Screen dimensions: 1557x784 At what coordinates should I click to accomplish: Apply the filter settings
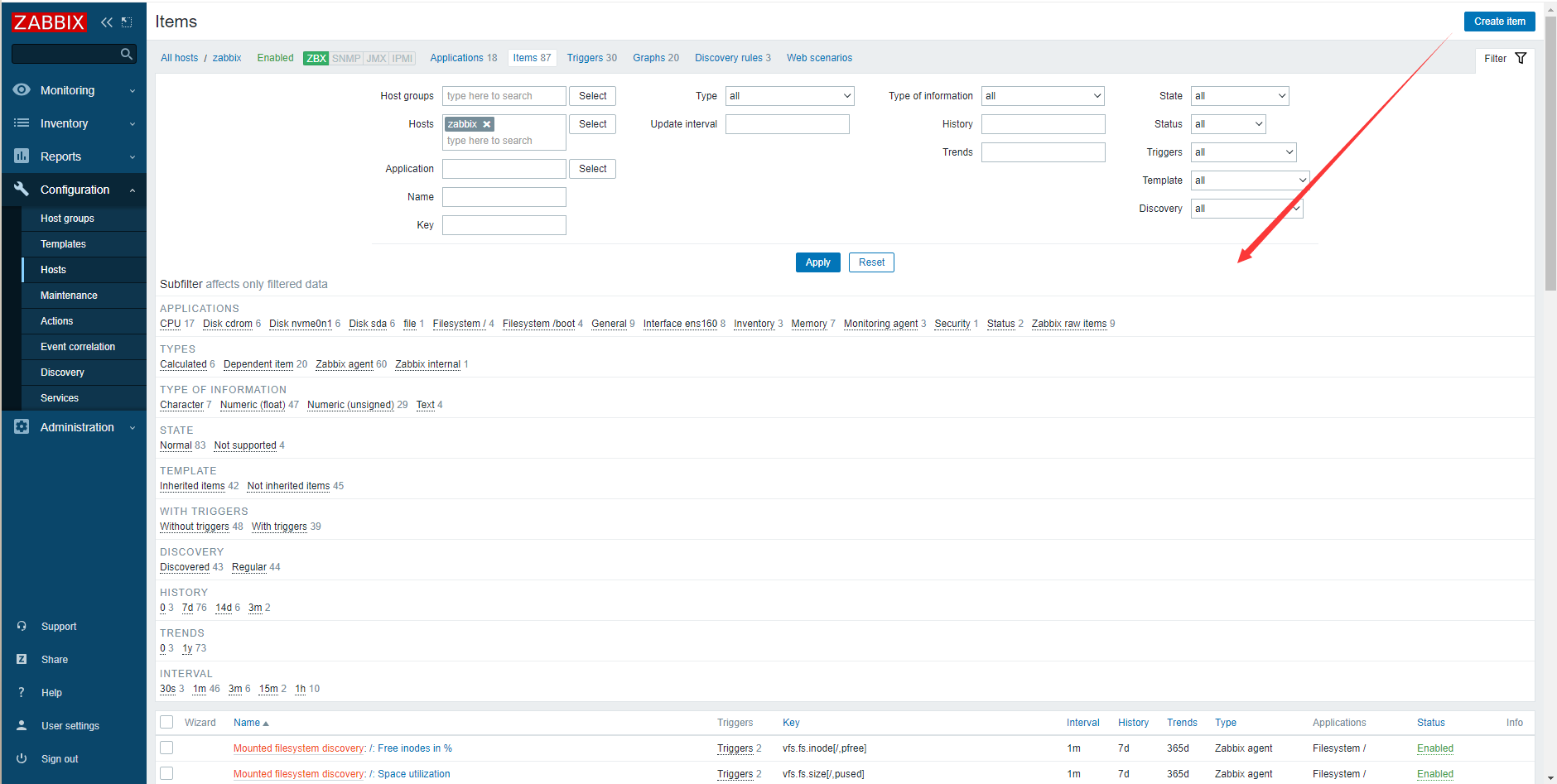click(817, 262)
